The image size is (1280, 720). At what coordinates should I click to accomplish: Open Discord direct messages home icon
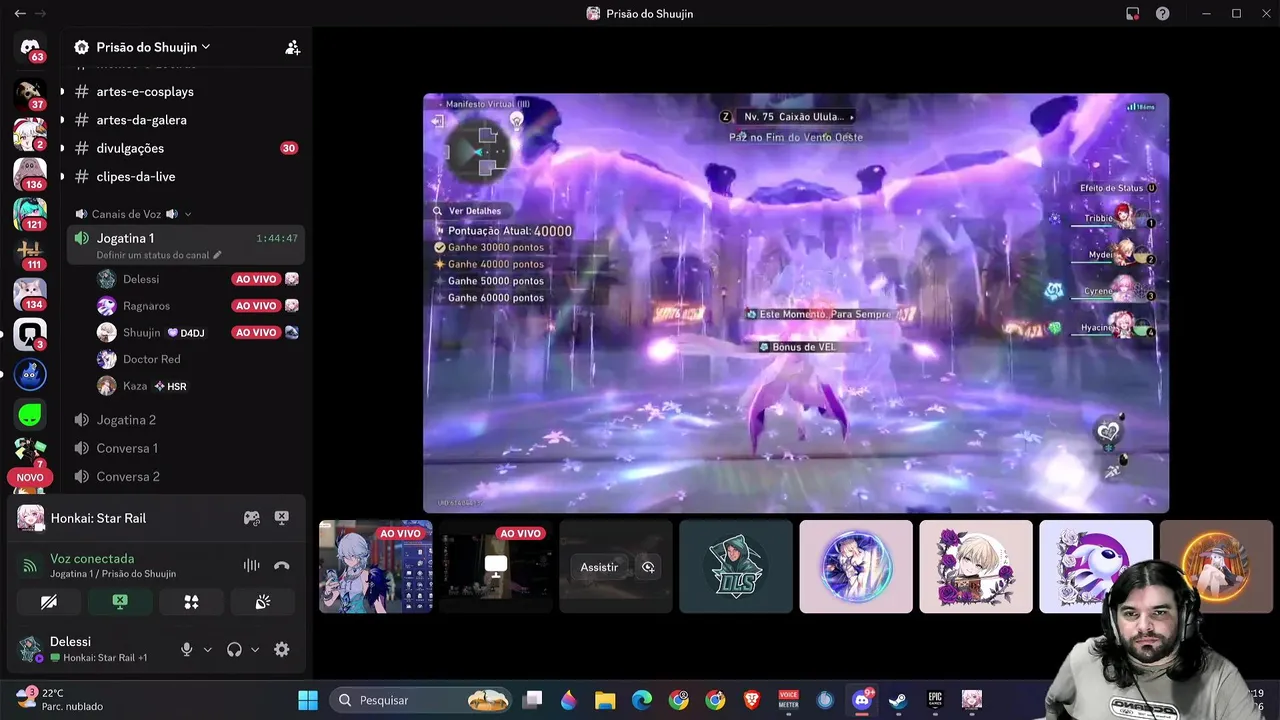[x=30, y=47]
